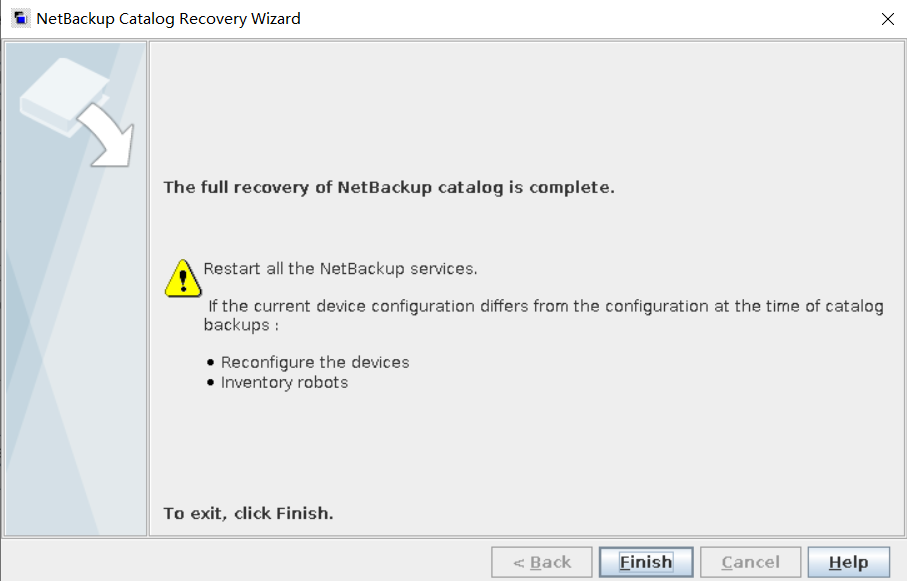Click bullet dot before Reconfigure the devices
This screenshot has width=907, height=581.
pos(210,363)
